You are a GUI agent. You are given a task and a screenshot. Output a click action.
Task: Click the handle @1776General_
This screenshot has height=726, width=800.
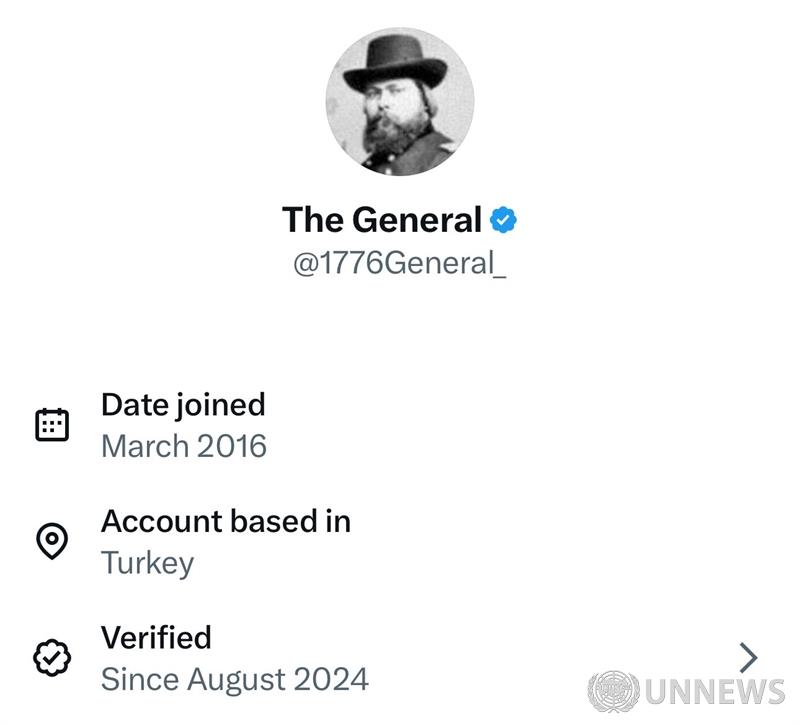(400, 263)
